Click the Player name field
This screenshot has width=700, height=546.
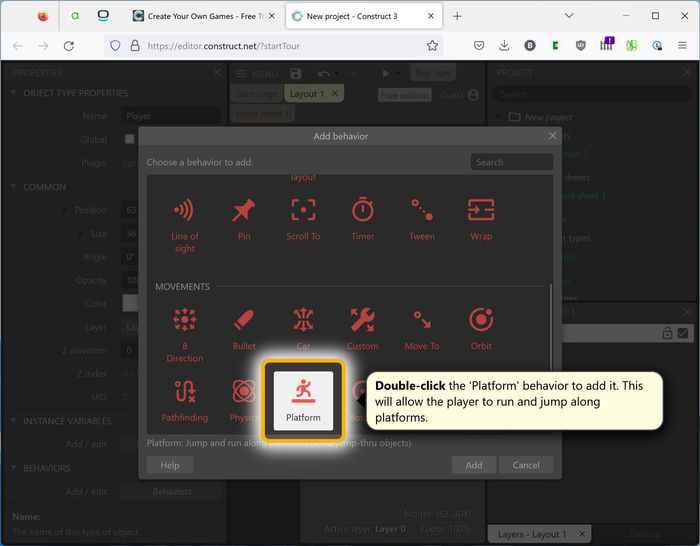171,116
